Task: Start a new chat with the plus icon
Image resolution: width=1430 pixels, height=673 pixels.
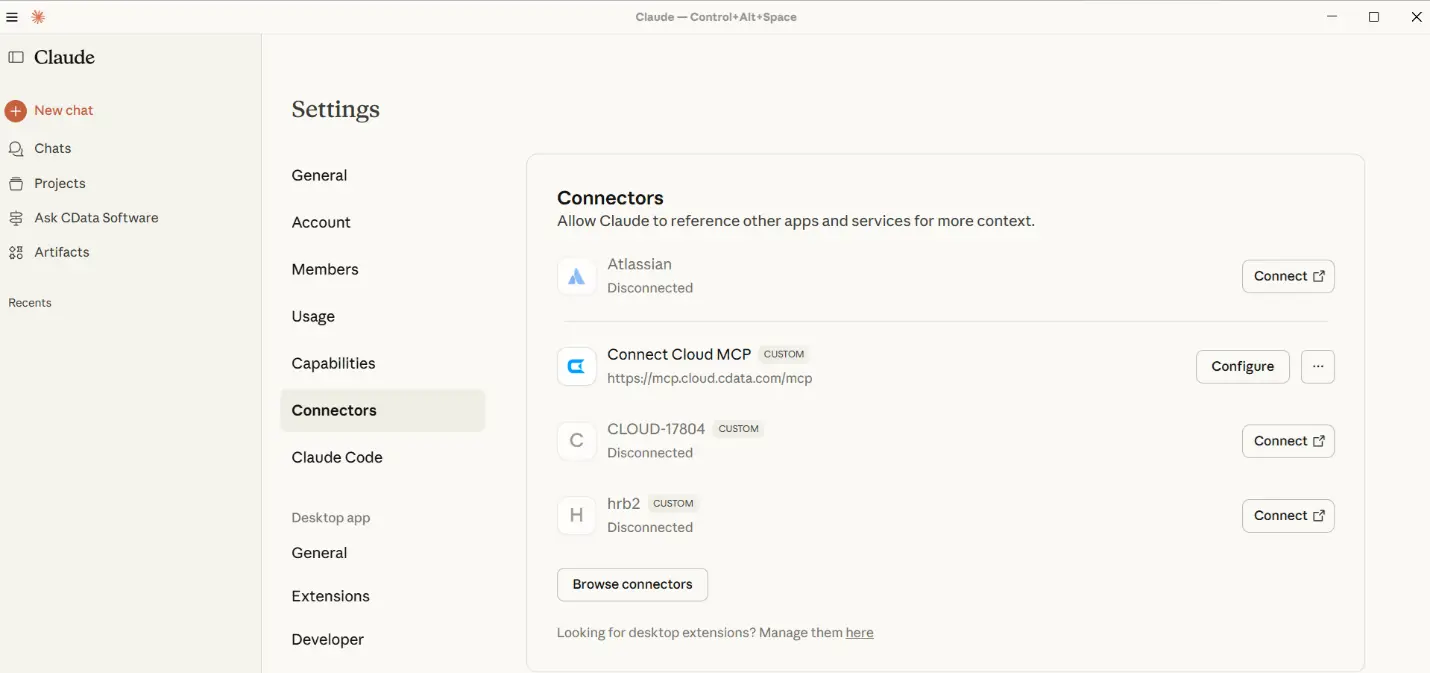Action: 15,110
